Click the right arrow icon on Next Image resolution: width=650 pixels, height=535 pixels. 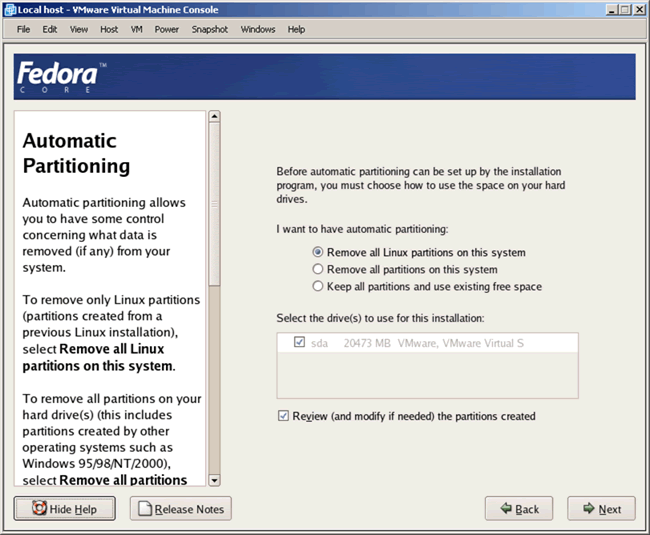[587, 509]
